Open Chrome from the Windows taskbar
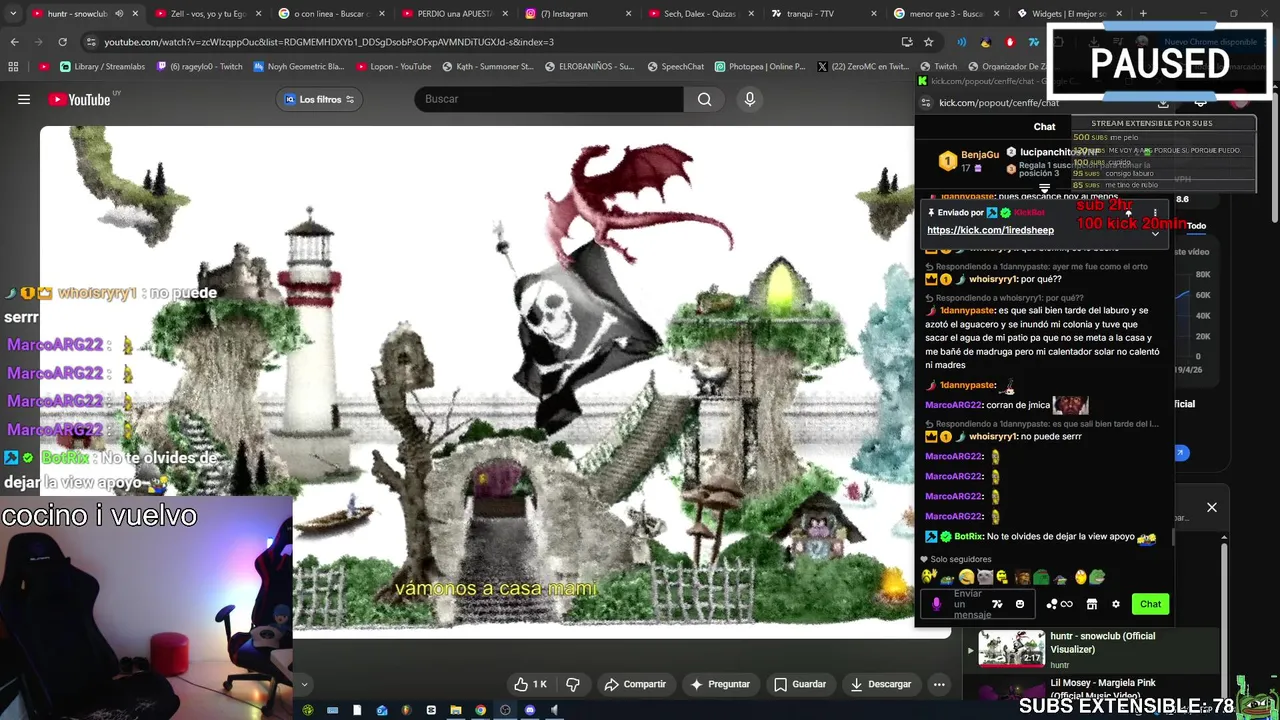This screenshot has height=720, width=1280. click(x=480, y=710)
